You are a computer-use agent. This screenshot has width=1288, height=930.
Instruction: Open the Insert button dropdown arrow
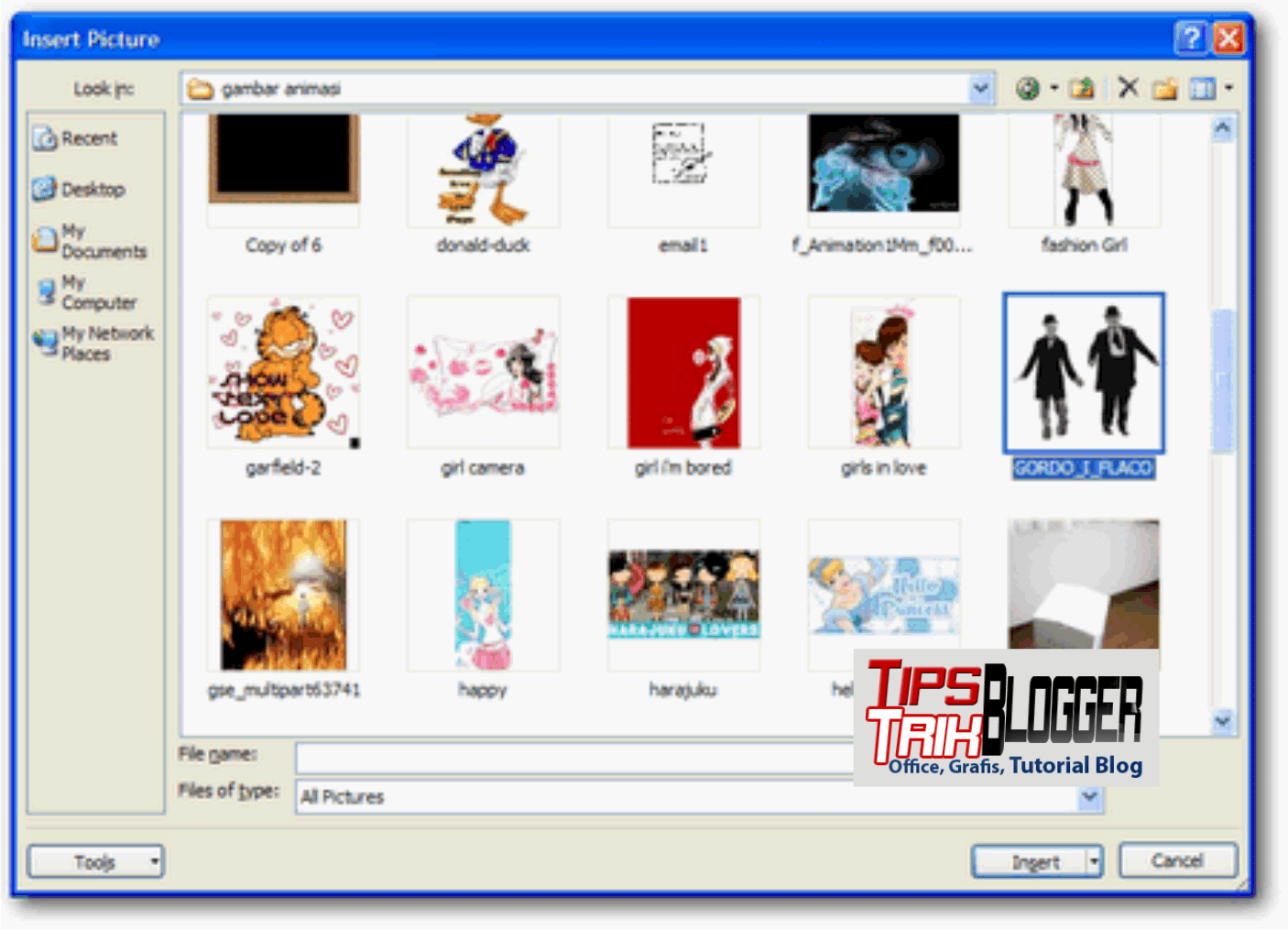(x=1094, y=861)
